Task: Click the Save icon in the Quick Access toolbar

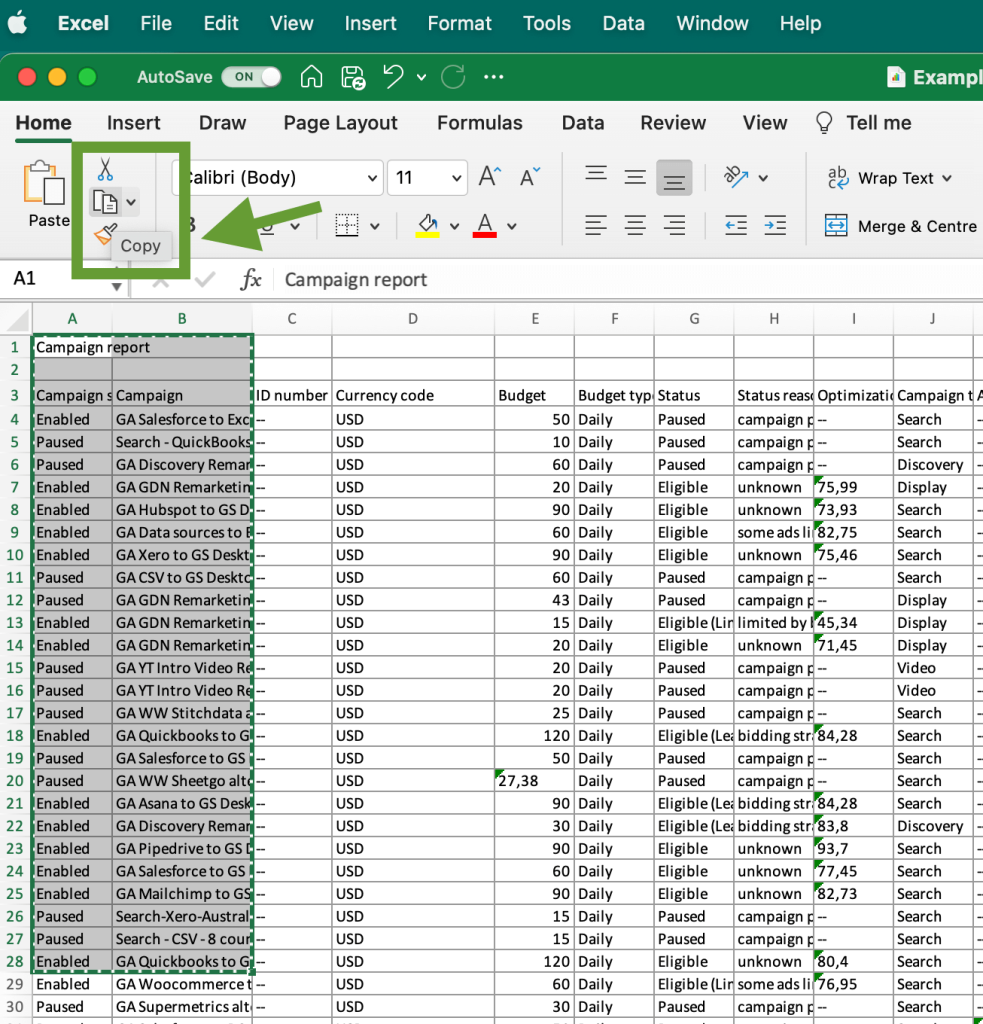Action: 352,76
